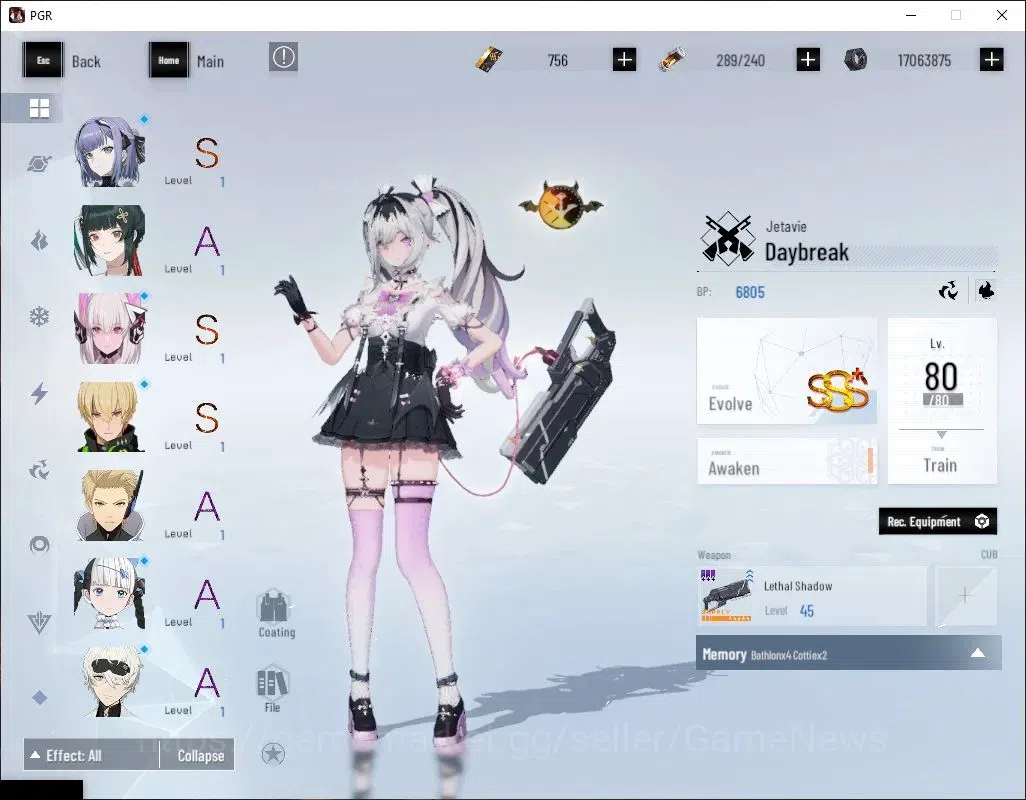The height and width of the screenshot is (800, 1026).
Task: Open the Train level 80 panel
Action: (942, 401)
